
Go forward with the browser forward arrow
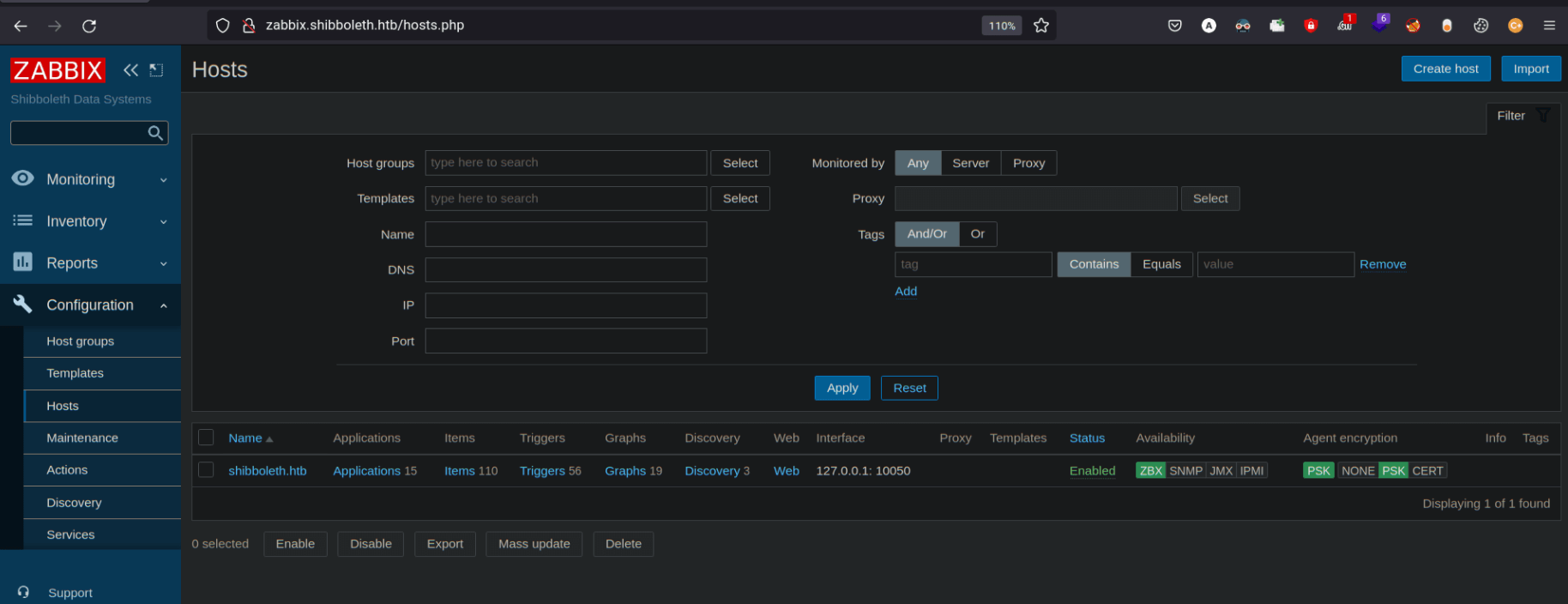point(55,26)
